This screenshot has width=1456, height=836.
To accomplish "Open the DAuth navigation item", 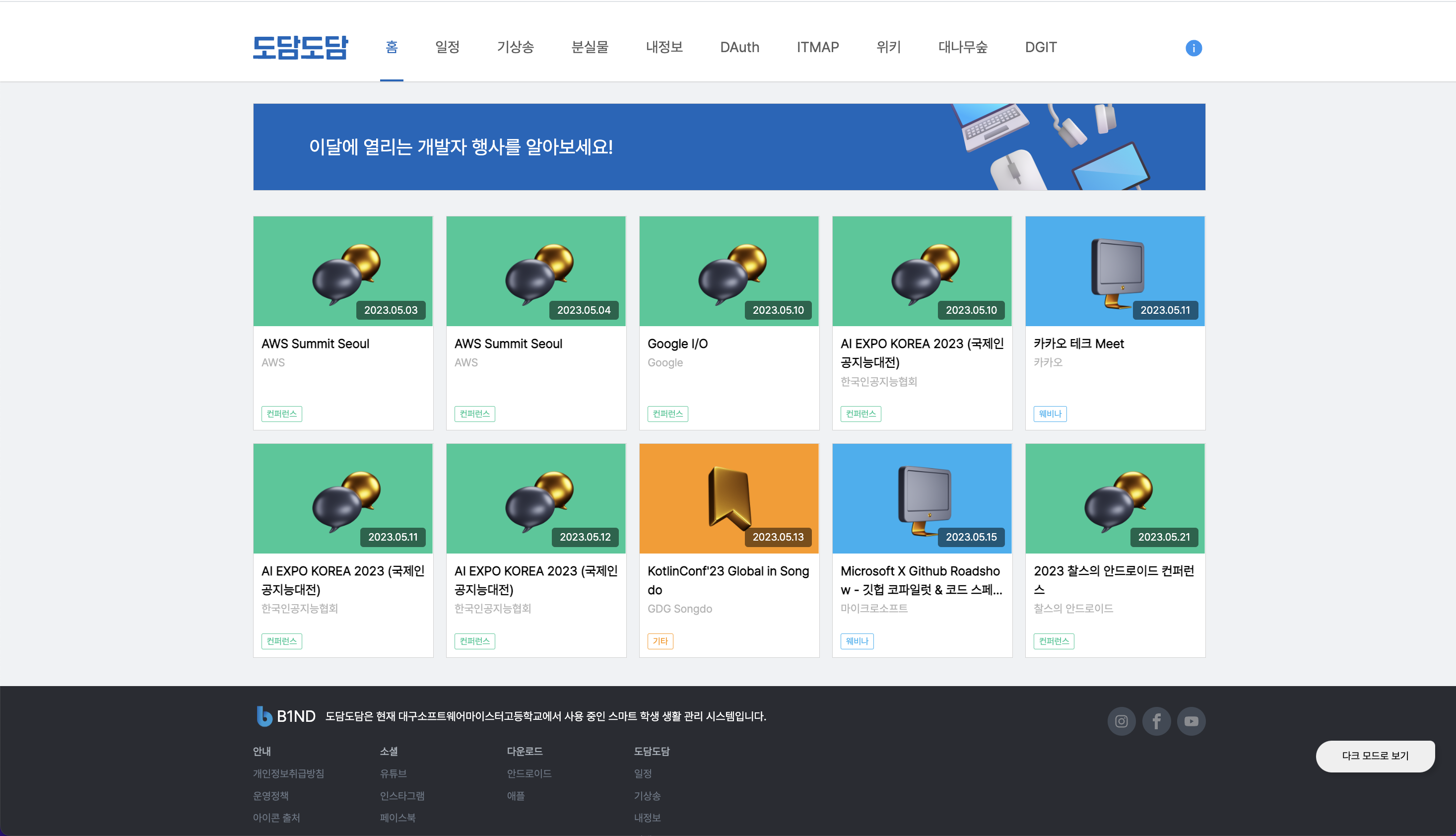I will click(x=739, y=47).
